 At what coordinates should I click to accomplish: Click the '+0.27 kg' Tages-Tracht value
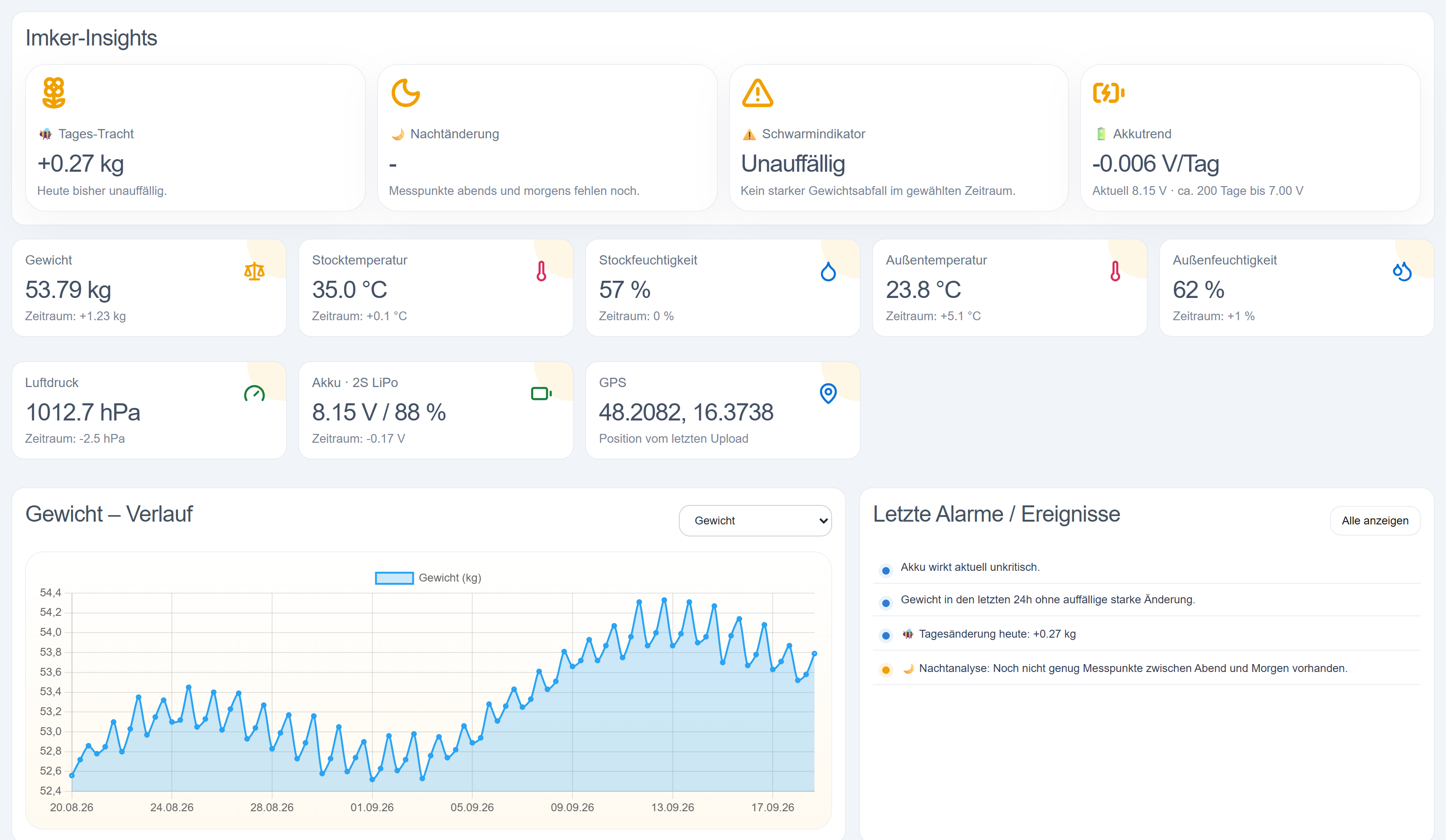[x=80, y=163]
